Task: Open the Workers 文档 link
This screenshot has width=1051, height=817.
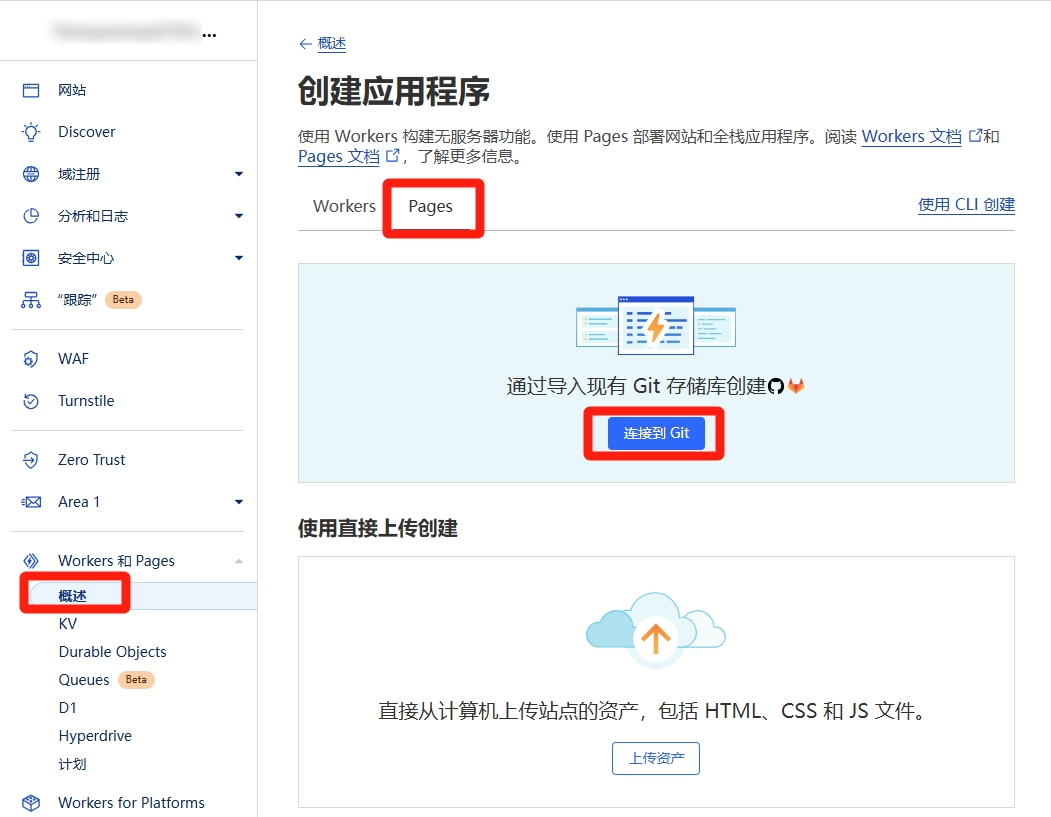Action: click(x=911, y=136)
